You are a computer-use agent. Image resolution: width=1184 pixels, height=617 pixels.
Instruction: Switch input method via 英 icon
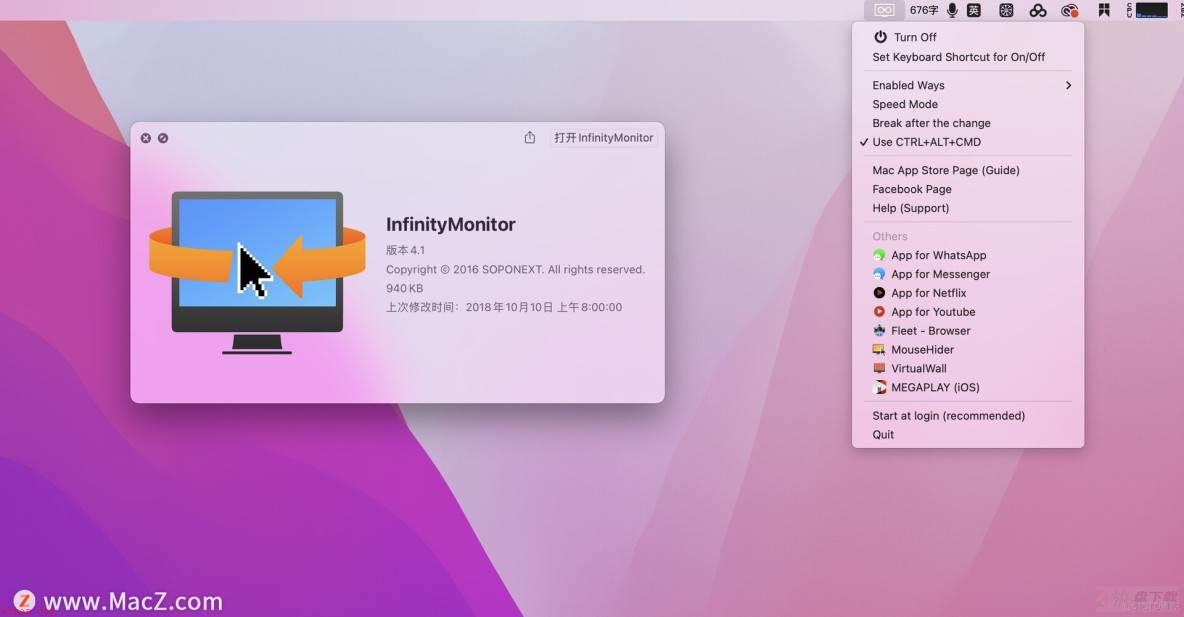point(974,10)
